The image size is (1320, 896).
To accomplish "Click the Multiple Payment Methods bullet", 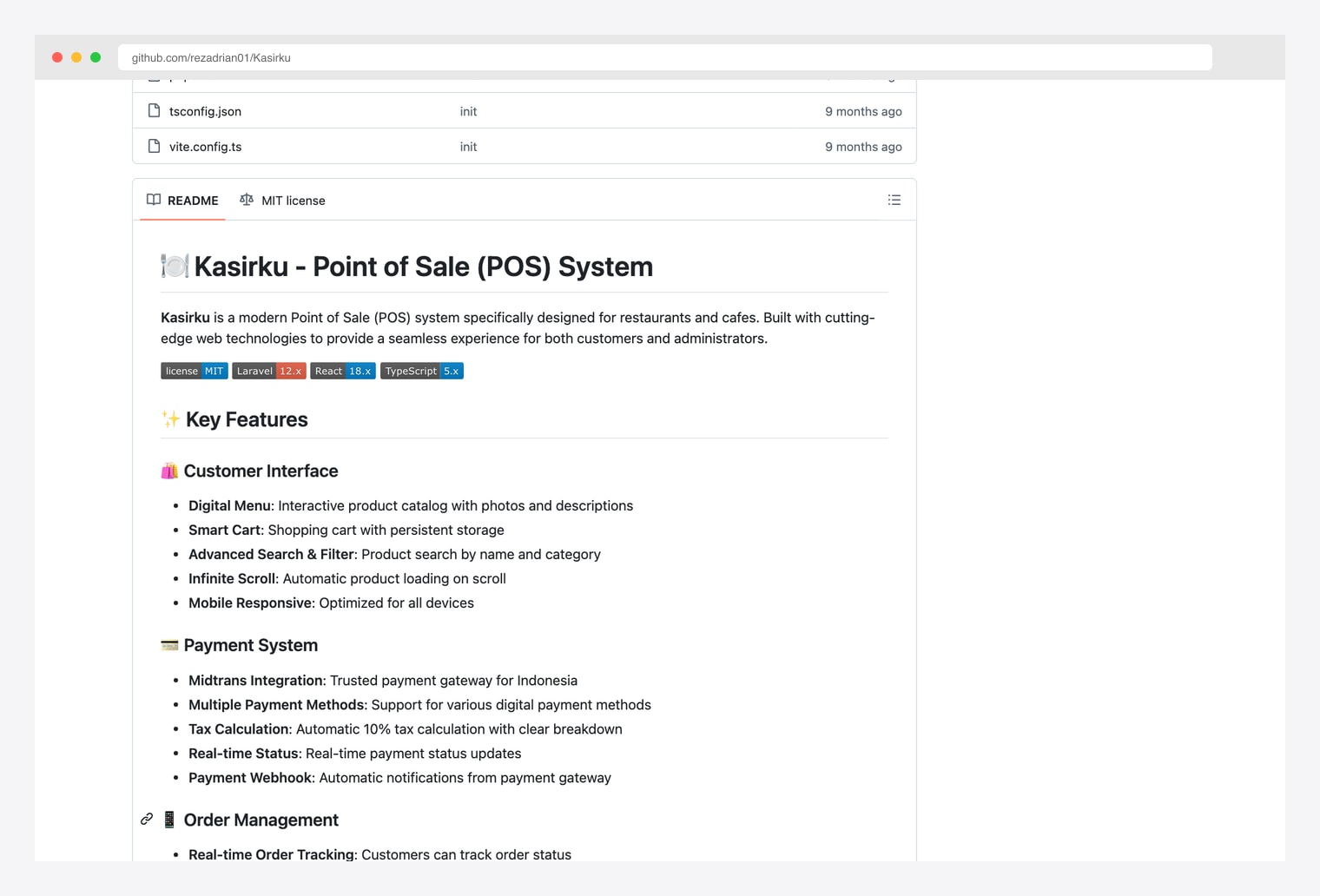I will (x=419, y=705).
